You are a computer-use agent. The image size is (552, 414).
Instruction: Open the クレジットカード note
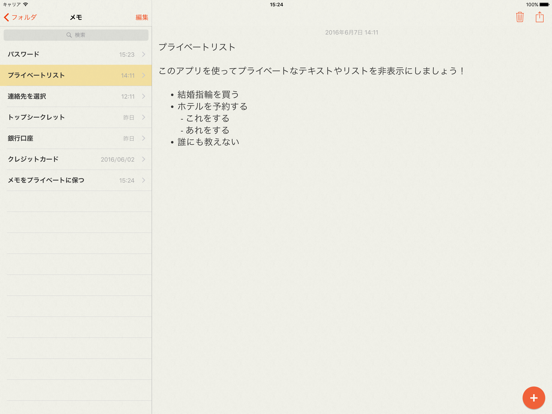(x=76, y=159)
